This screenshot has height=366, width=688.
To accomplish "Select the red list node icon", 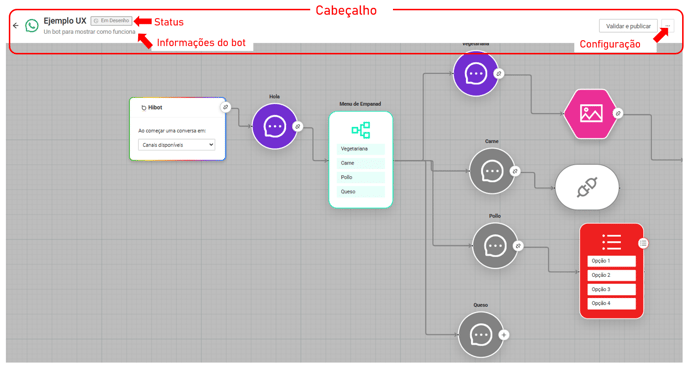I will [x=611, y=242].
